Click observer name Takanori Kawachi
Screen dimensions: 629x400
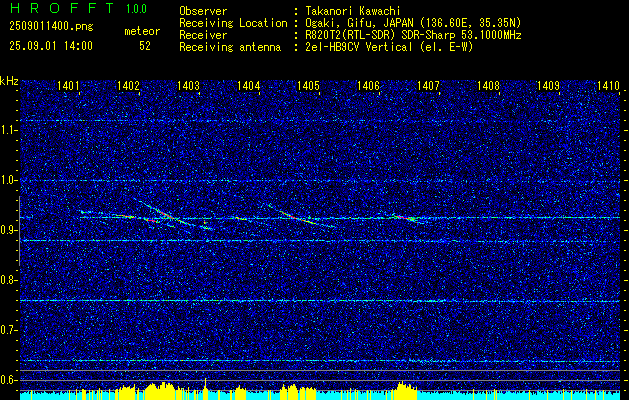tap(353, 11)
